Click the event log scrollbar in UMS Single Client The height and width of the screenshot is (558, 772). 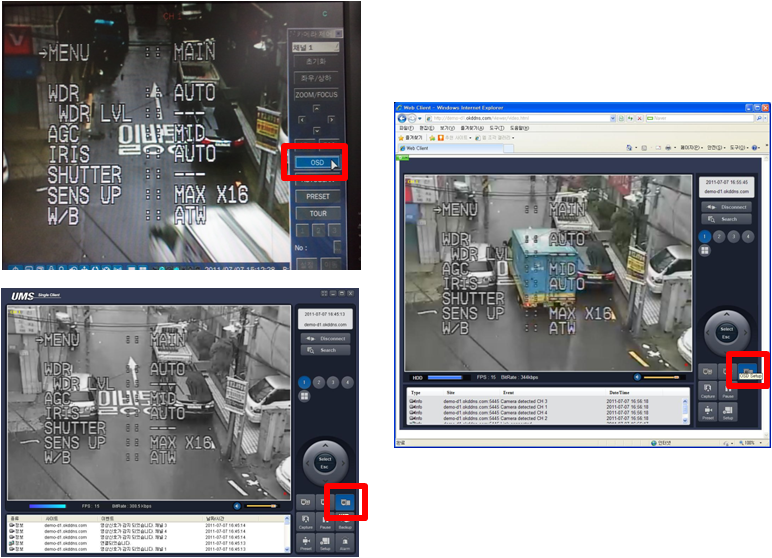[x=287, y=534]
